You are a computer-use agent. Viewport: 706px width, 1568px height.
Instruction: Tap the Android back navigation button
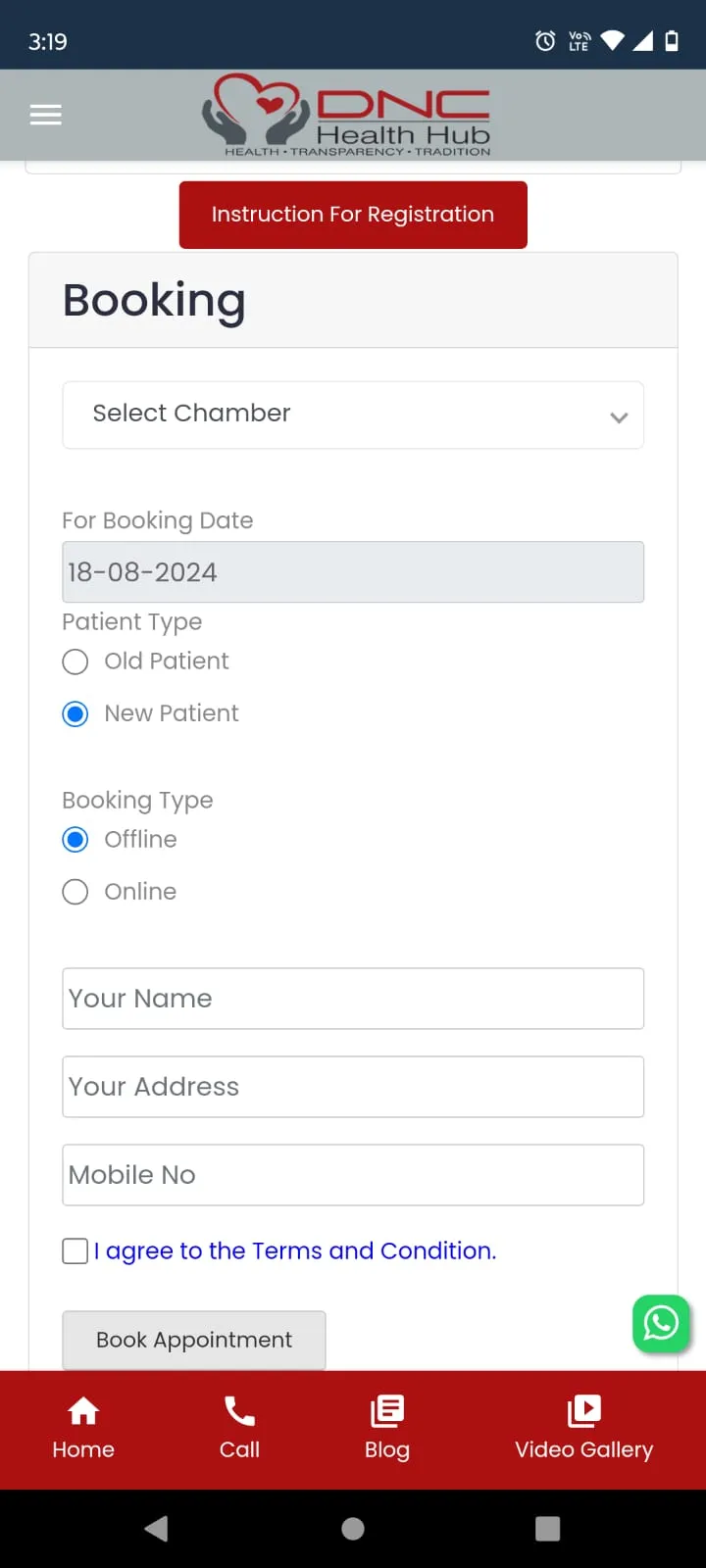coord(156,1529)
